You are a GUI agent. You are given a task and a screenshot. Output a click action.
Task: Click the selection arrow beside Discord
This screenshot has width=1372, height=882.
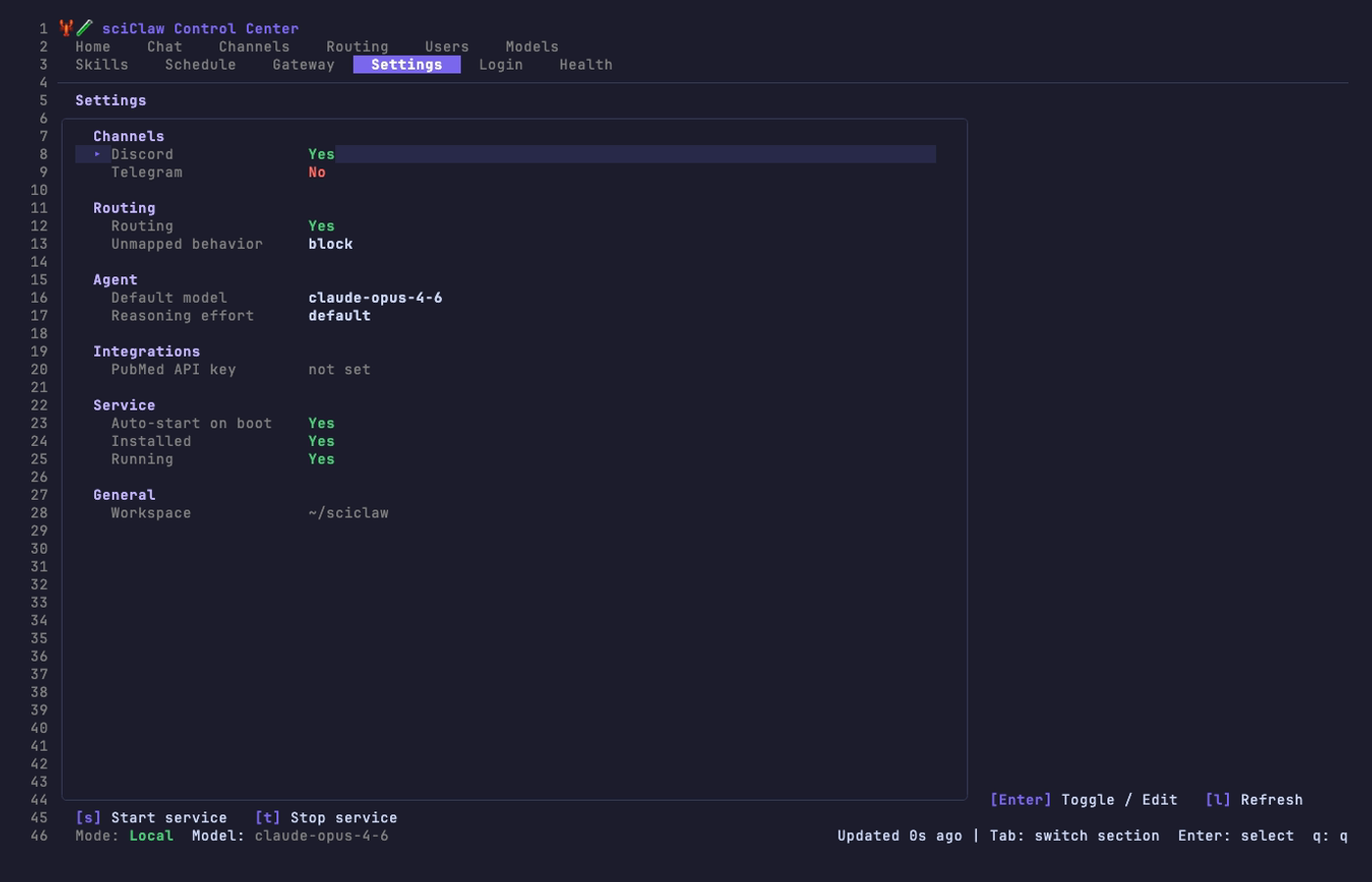click(x=97, y=154)
